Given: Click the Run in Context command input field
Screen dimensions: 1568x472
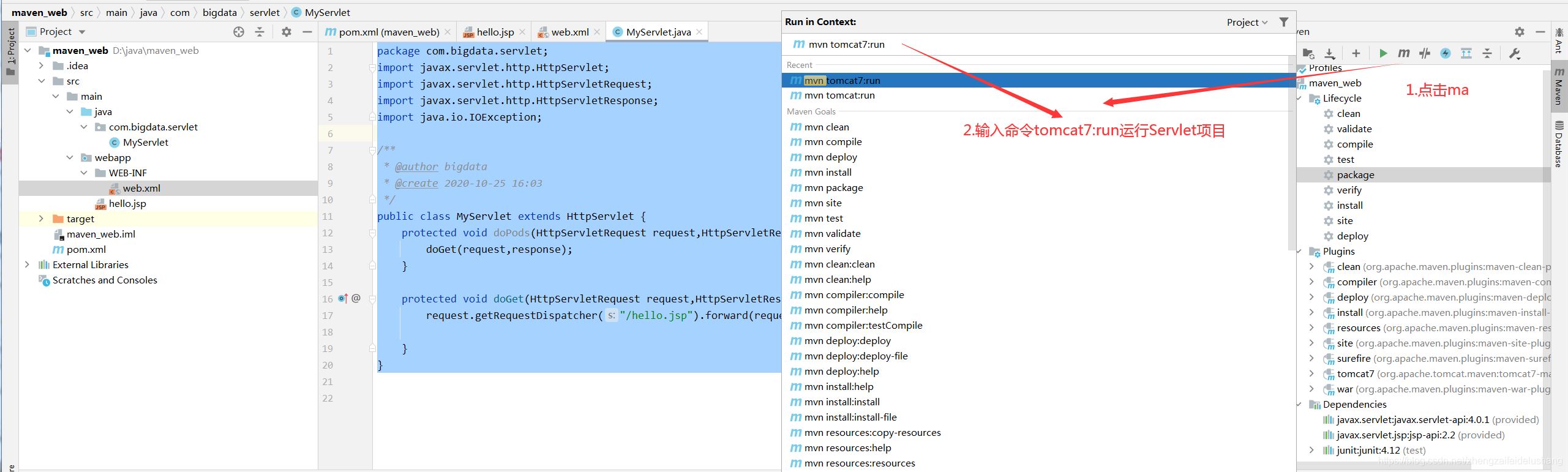Looking at the screenshot, I should click(1038, 44).
